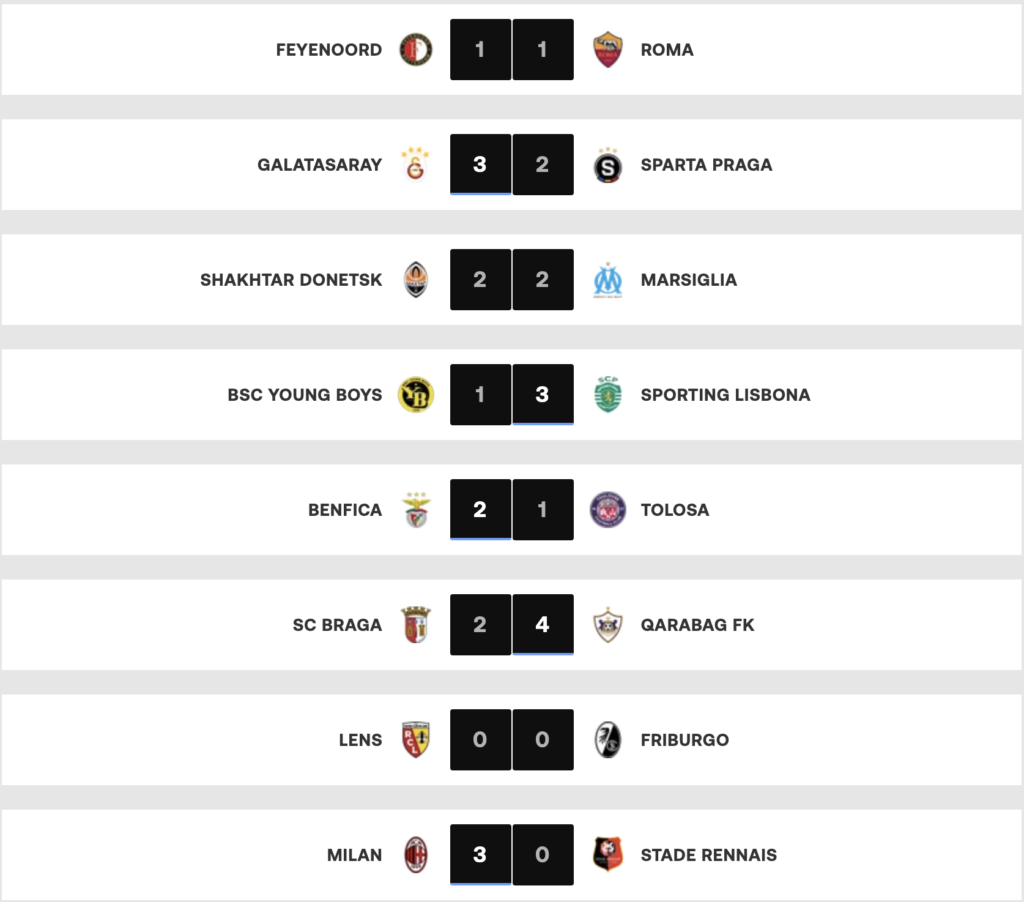Click the Sparta Praga crest
This screenshot has width=1024, height=902.
click(x=607, y=165)
